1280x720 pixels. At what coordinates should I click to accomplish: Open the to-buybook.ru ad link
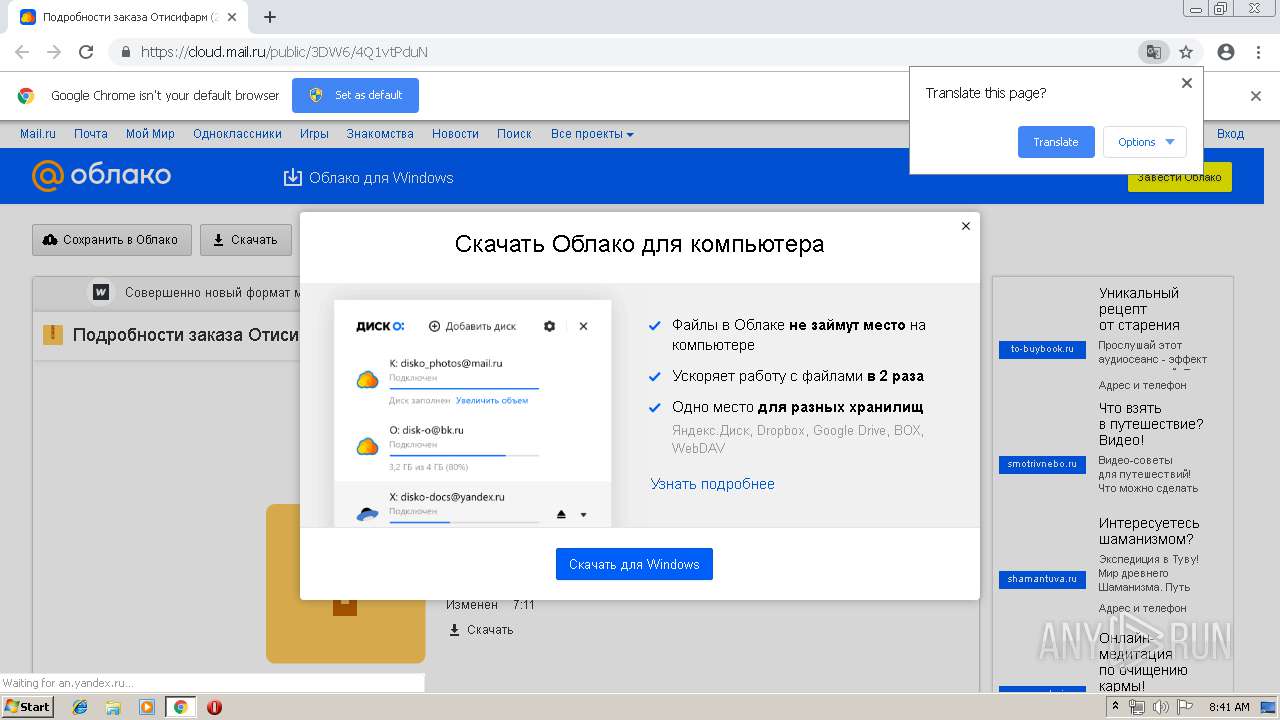click(1042, 349)
